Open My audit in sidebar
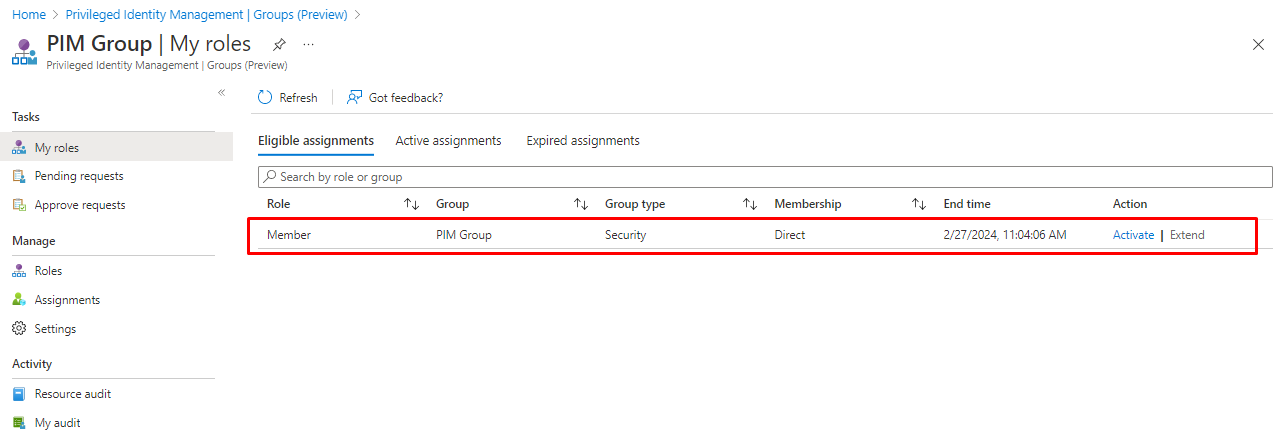This screenshot has width=1282, height=447. pyautogui.click(x=57, y=423)
